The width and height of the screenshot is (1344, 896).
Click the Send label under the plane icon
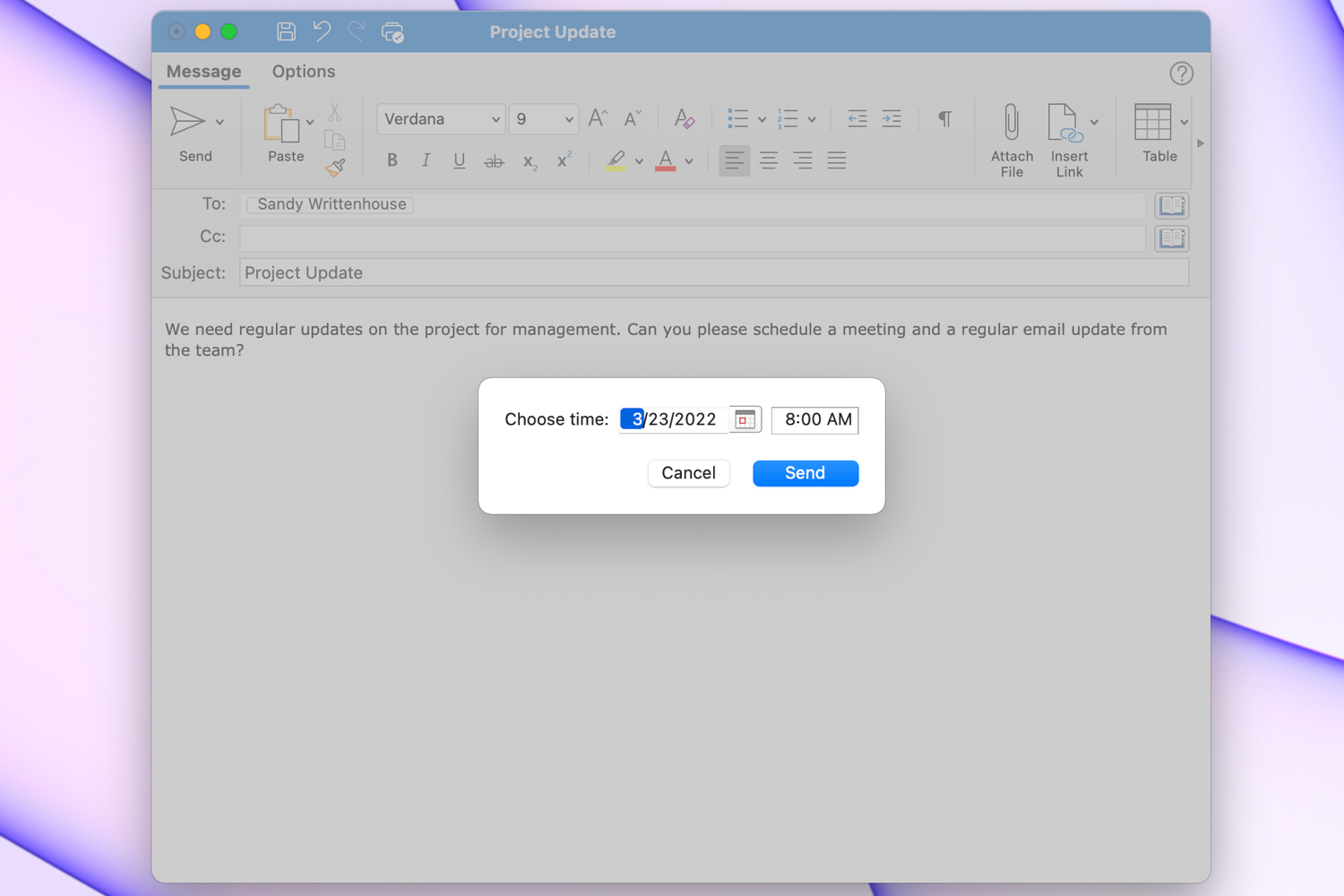195,156
